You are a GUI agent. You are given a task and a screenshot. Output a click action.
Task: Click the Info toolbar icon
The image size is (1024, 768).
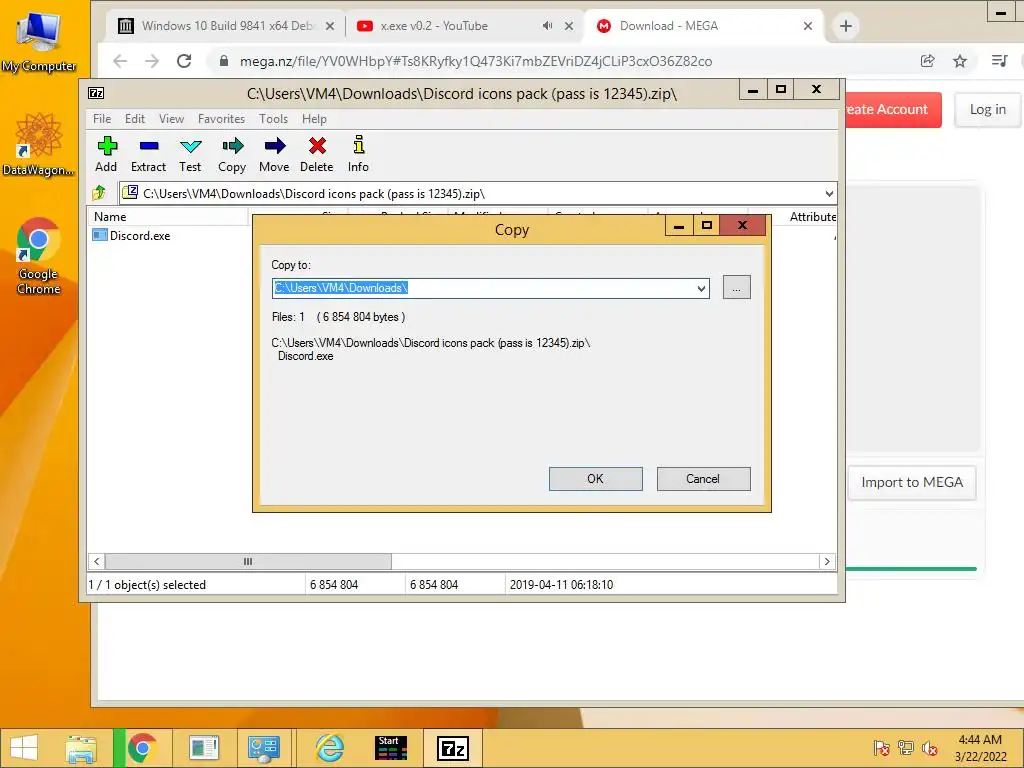tap(358, 154)
